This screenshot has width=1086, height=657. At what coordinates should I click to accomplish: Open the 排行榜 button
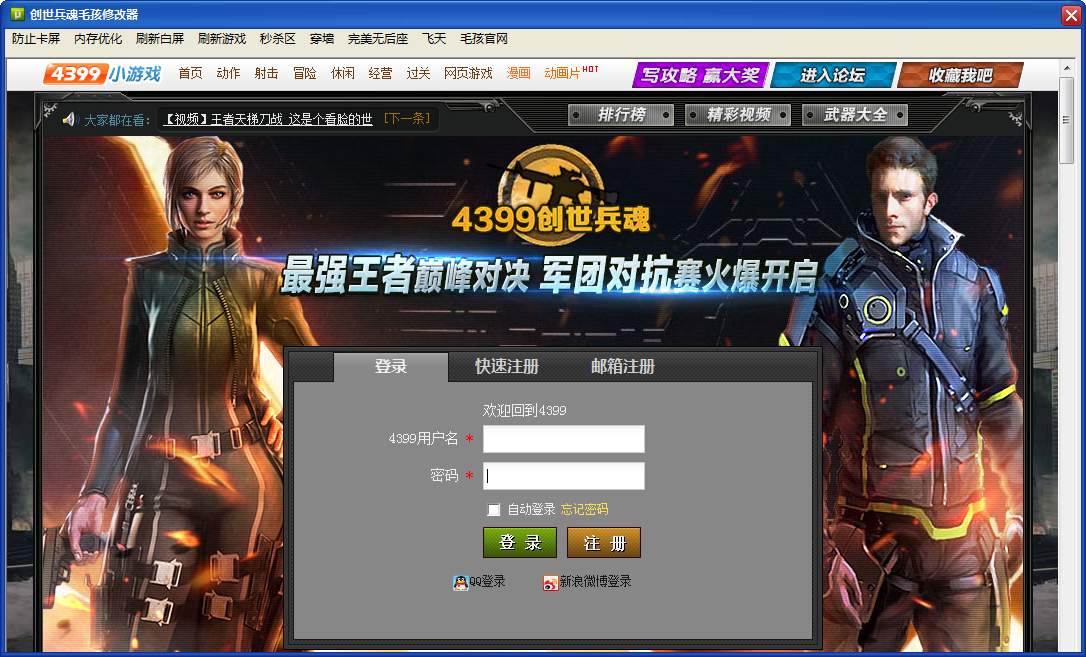pyautogui.click(x=621, y=115)
